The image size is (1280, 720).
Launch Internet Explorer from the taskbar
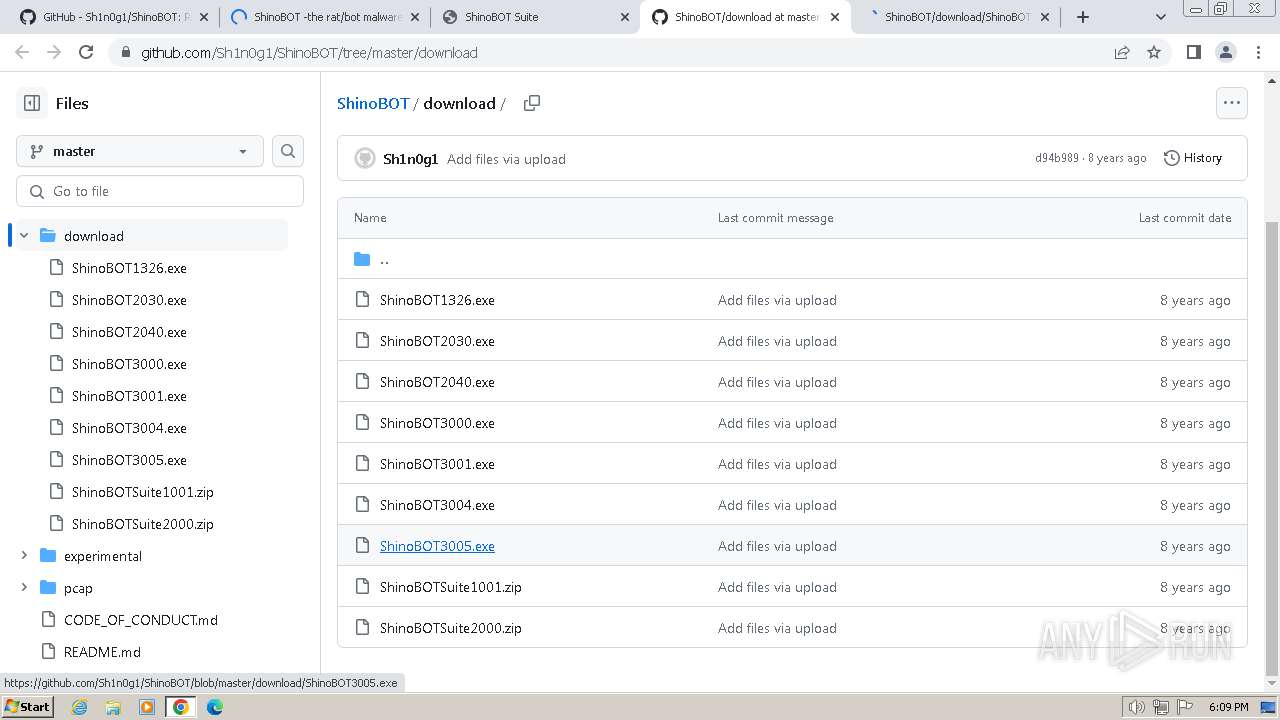pyautogui.click(x=80, y=707)
